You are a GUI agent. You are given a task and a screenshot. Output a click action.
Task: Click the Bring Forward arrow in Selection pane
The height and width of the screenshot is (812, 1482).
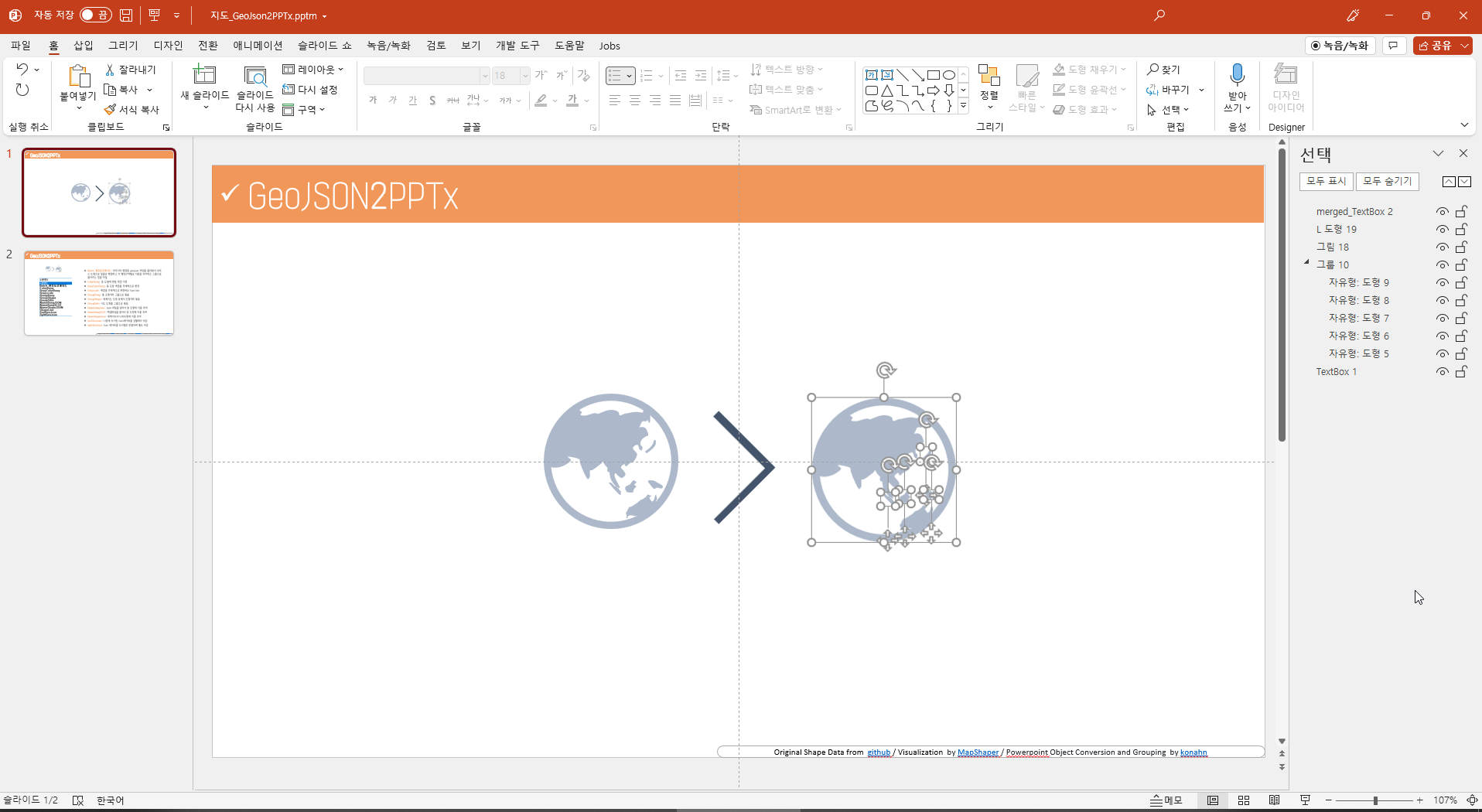point(1449,182)
